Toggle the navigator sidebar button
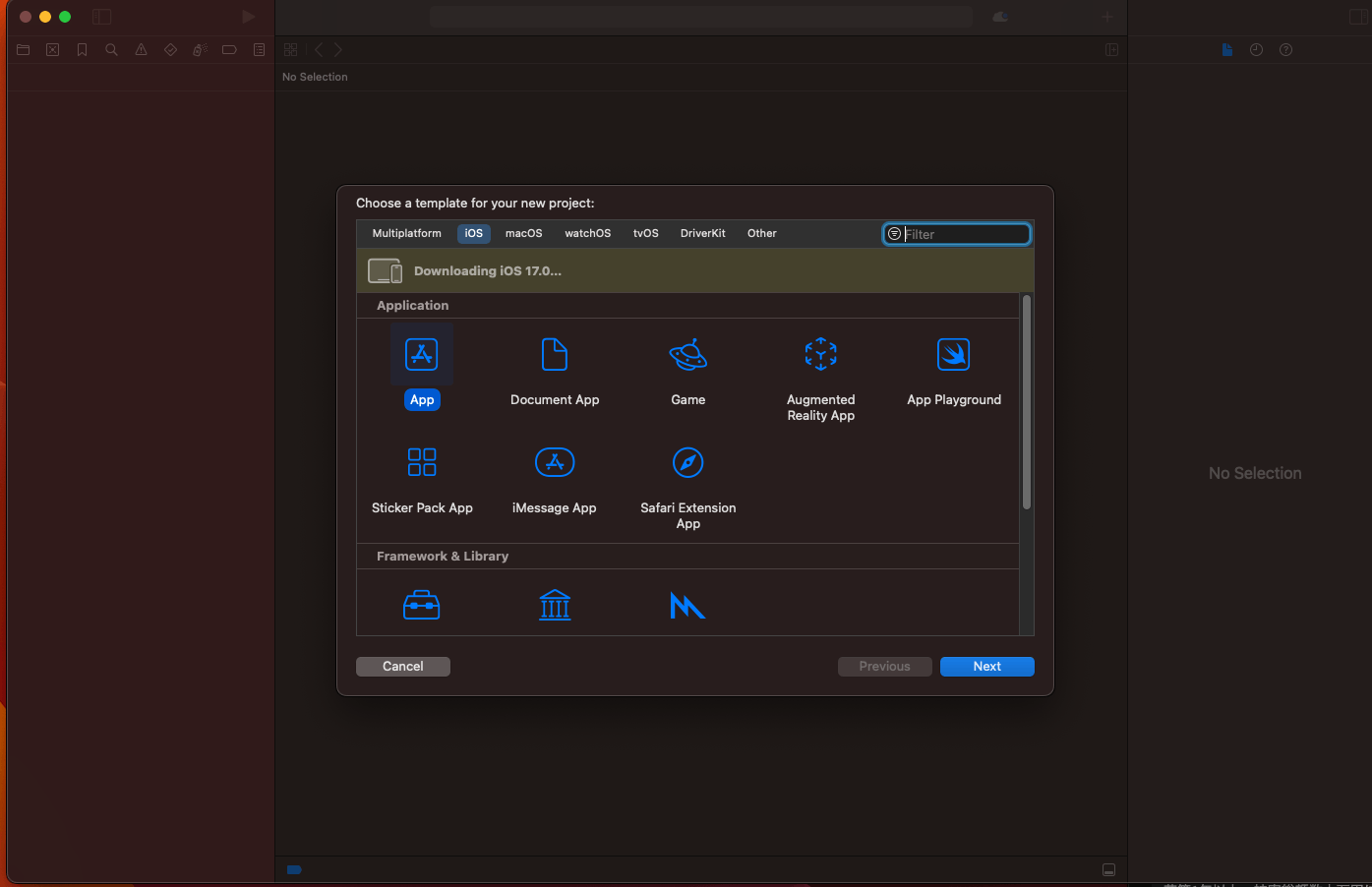1372x887 pixels. [x=102, y=17]
